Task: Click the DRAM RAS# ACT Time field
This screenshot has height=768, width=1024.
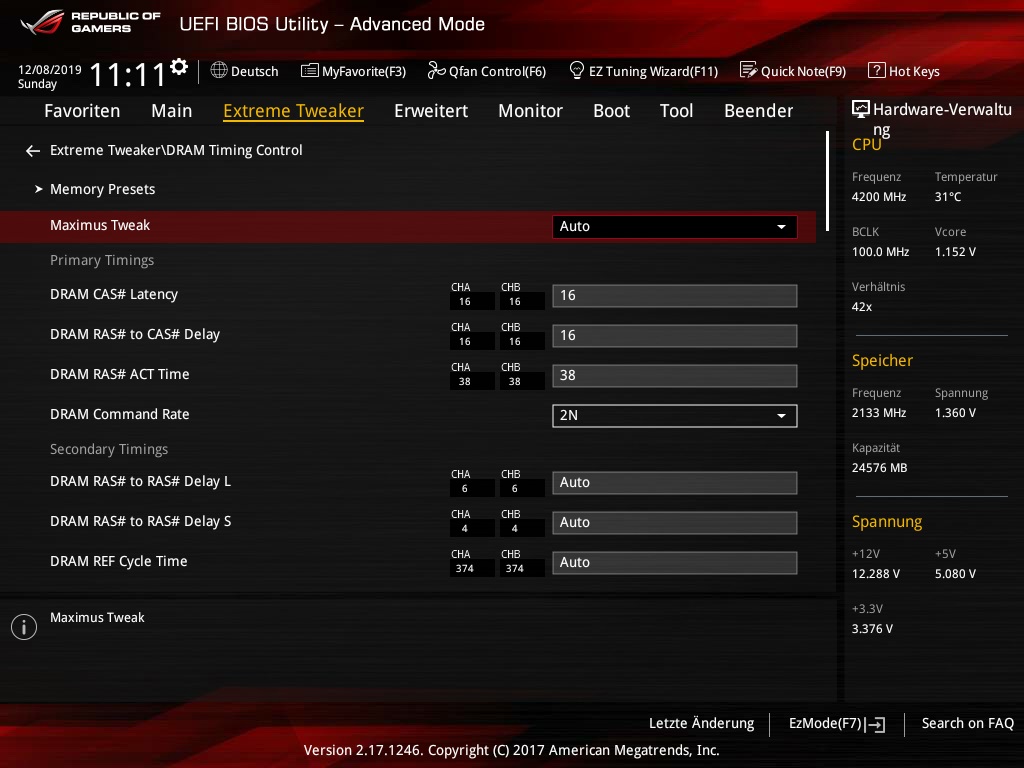Action: pyautogui.click(x=675, y=376)
